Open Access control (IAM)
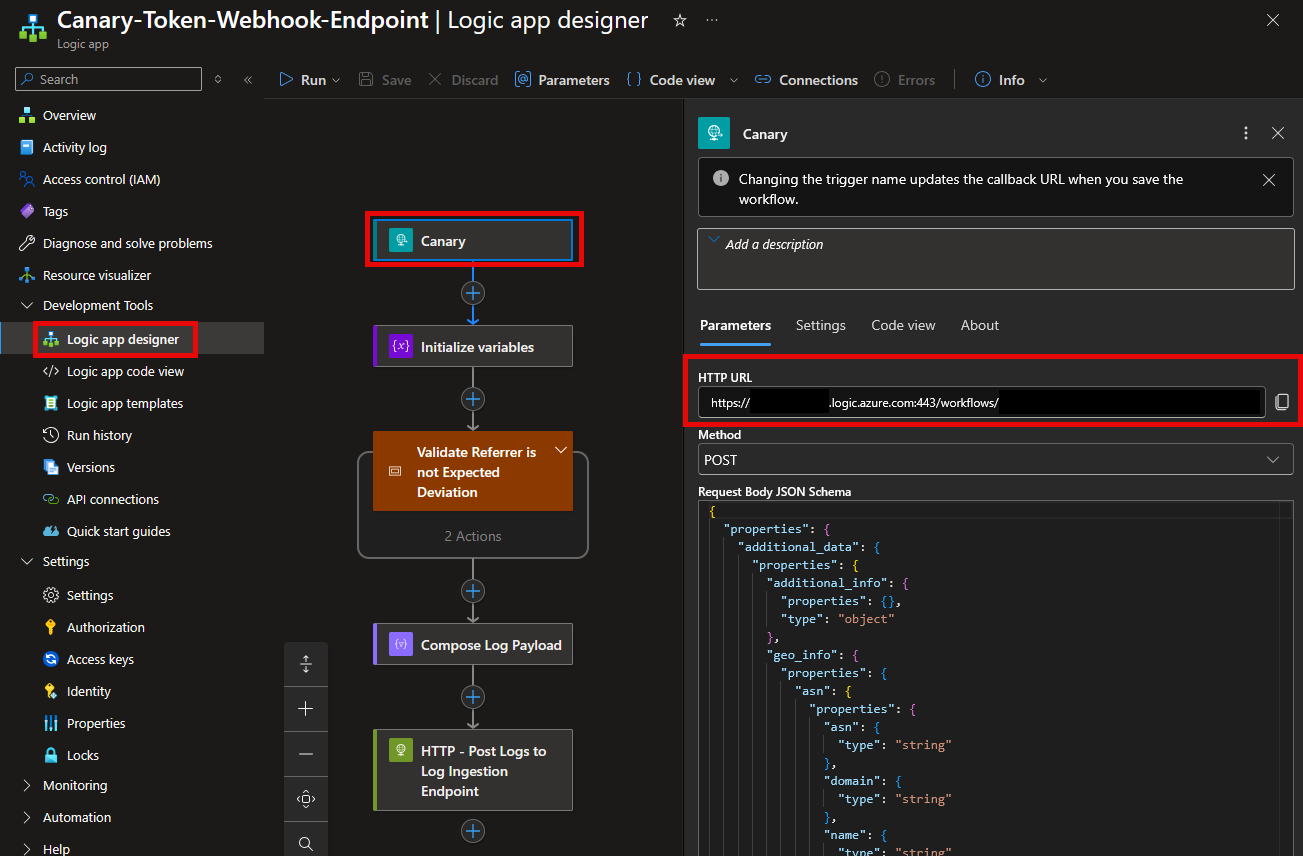This screenshot has height=856, width=1303. coord(101,179)
